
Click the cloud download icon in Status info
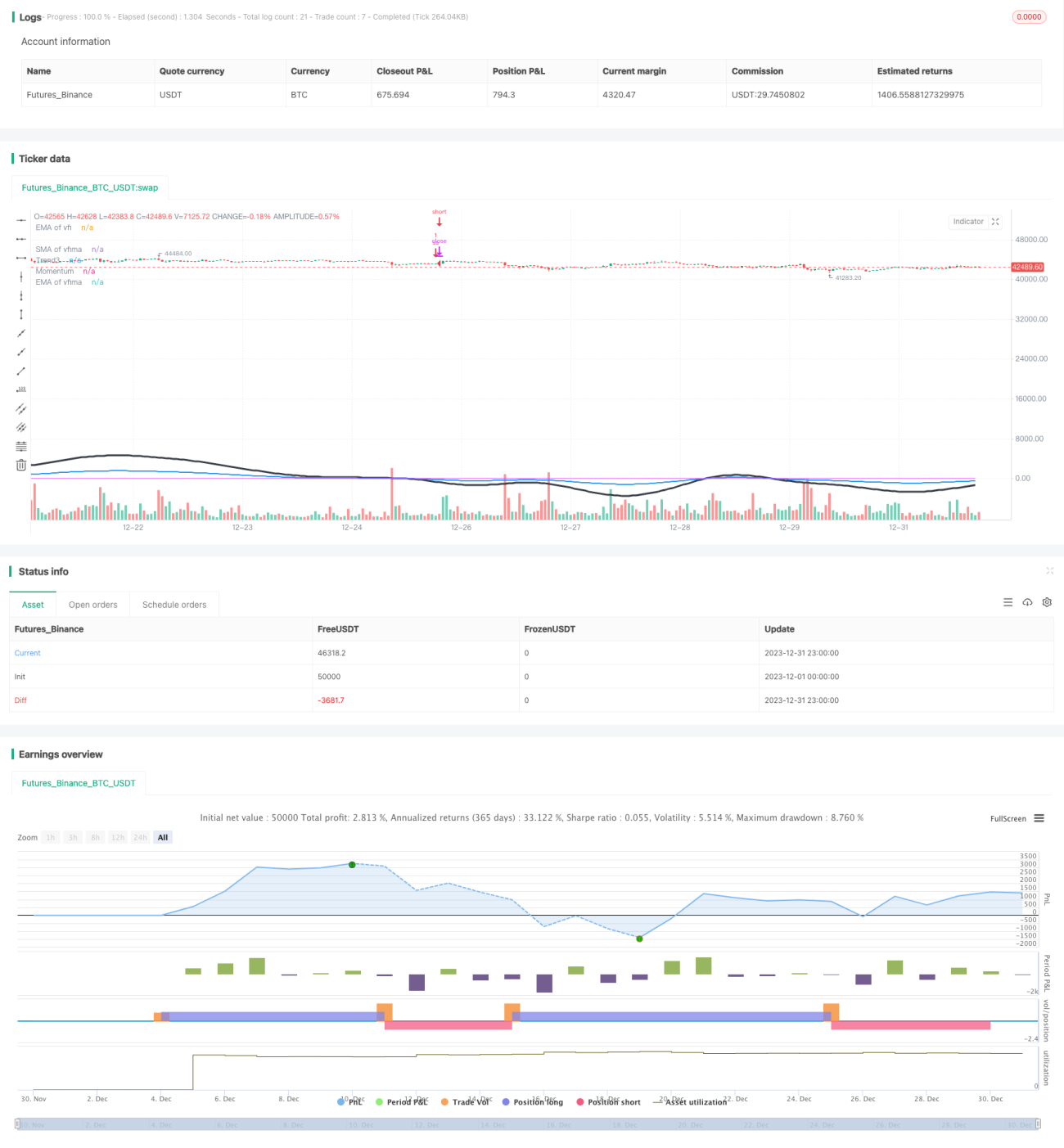click(1027, 602)
